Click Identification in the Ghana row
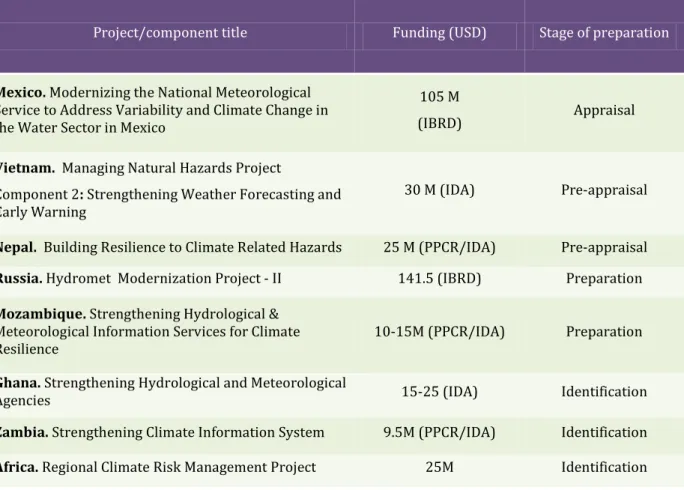Image resolution: width=684 pixels, height=490 pixels. [x=604, y=392]
